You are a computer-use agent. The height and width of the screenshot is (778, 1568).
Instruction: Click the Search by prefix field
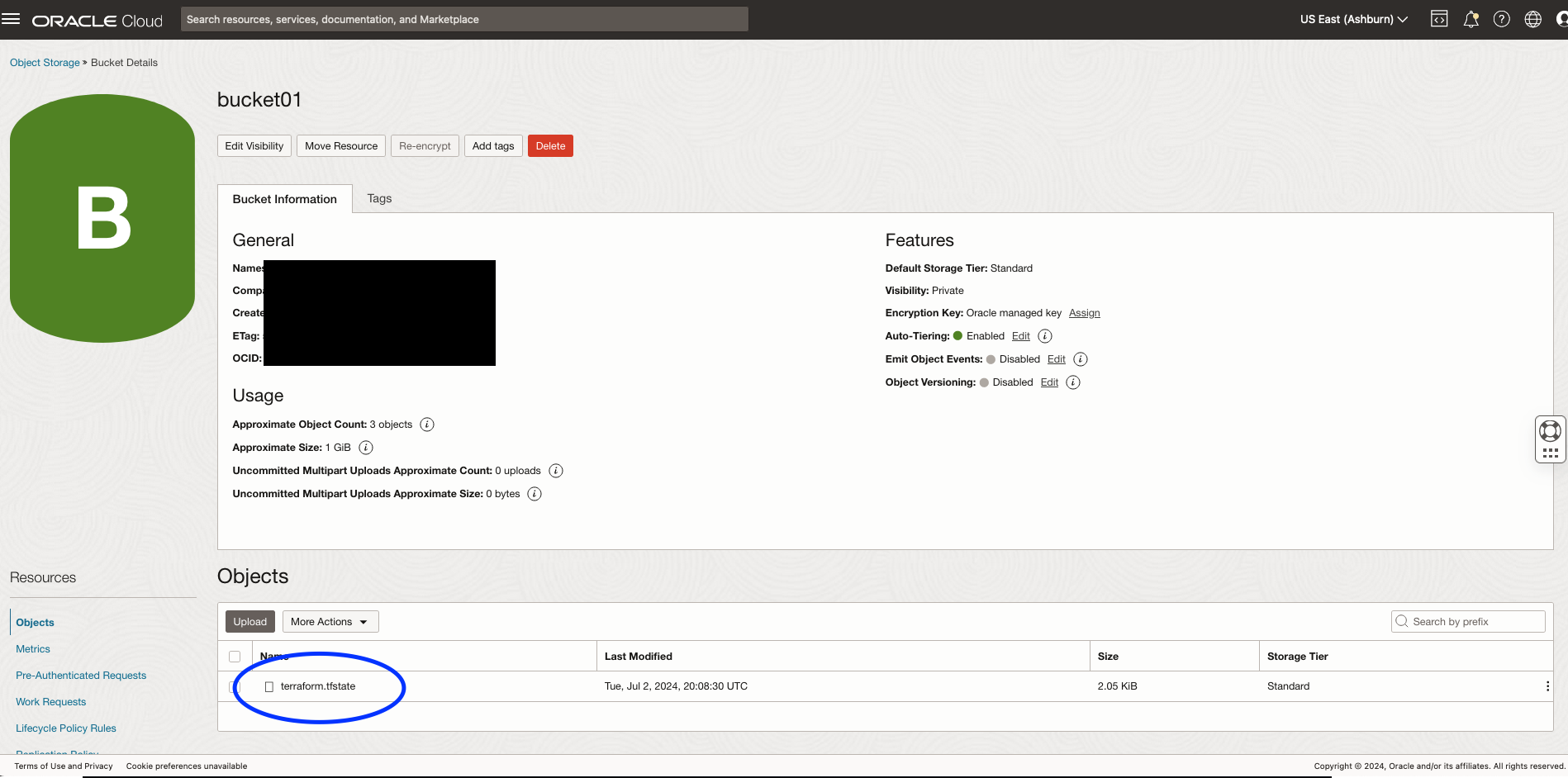click(1467, 621)
